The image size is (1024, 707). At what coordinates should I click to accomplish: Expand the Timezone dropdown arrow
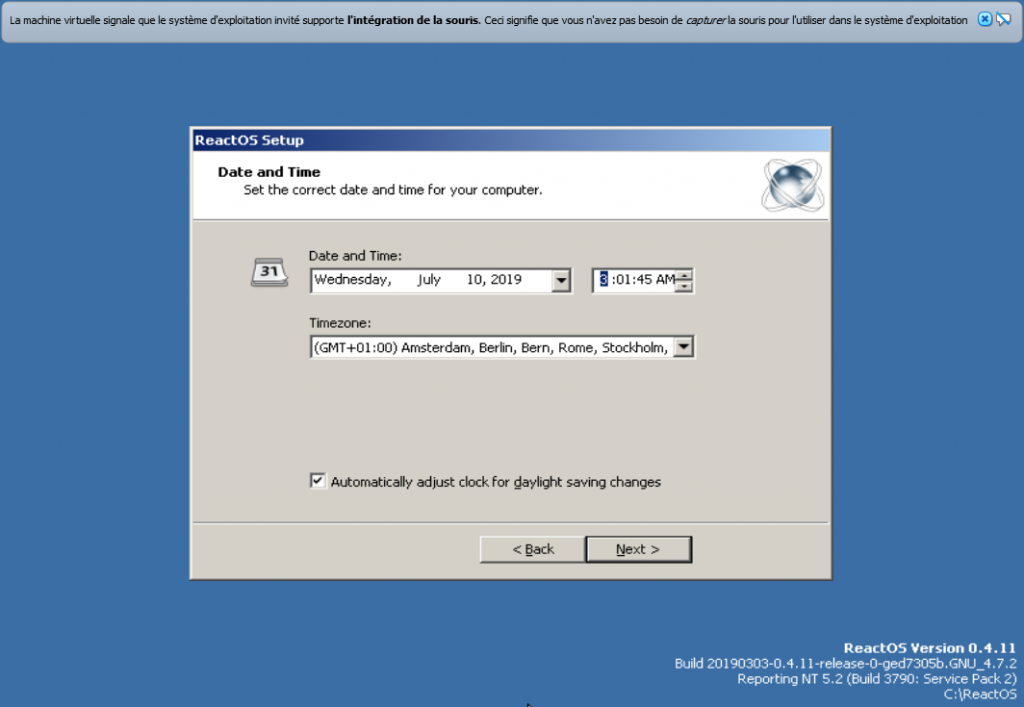click(684, 347)
